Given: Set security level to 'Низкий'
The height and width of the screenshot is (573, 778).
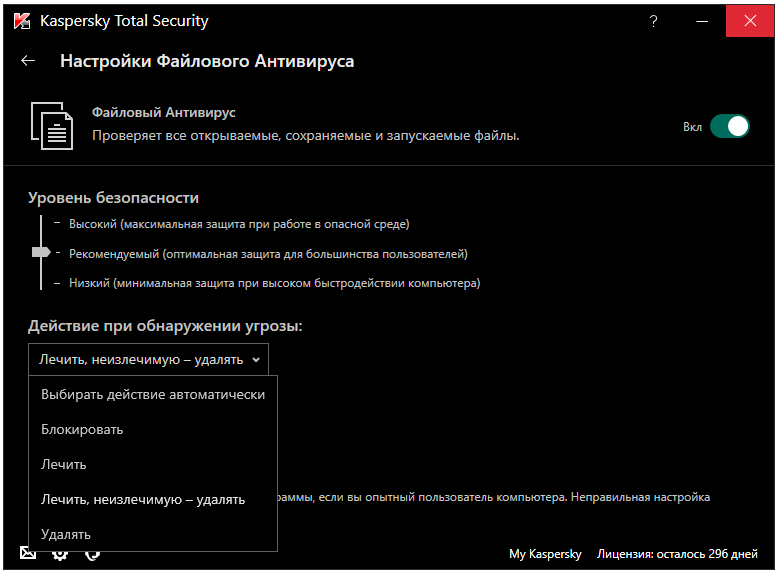Looking at the screenshot, I should point(274,283).
